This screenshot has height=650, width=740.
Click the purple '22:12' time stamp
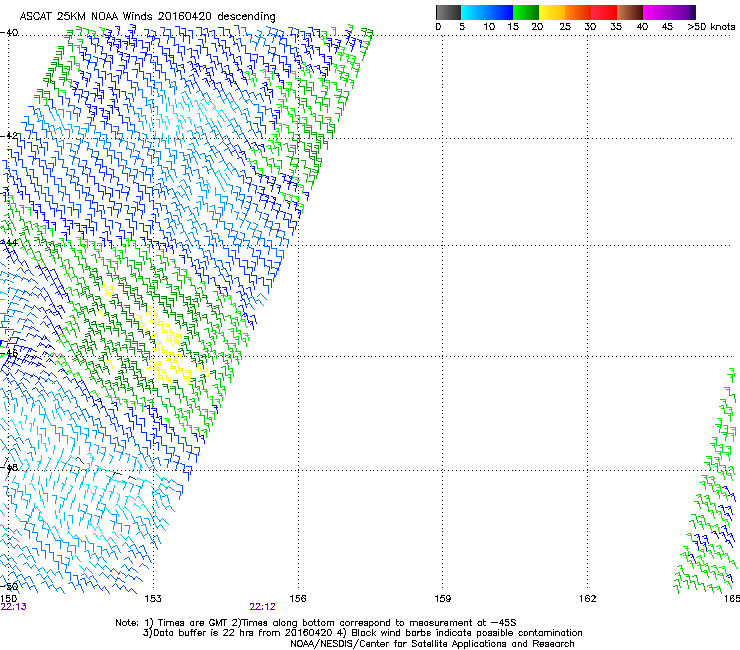tap(262, 607)
